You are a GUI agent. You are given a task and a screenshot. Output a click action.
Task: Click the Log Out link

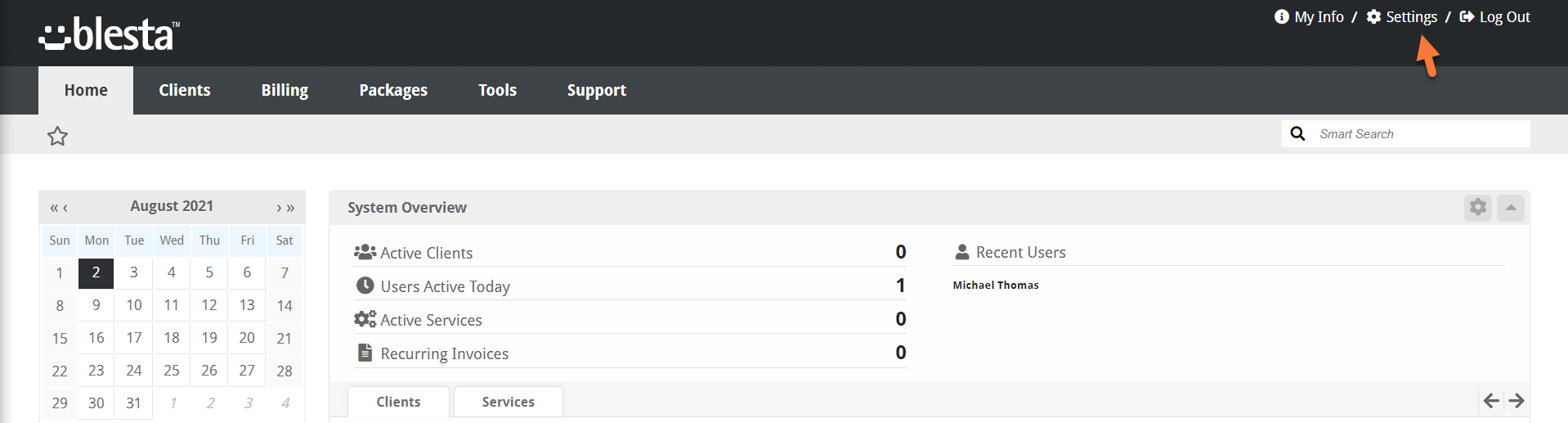(x=1503, y=17)
